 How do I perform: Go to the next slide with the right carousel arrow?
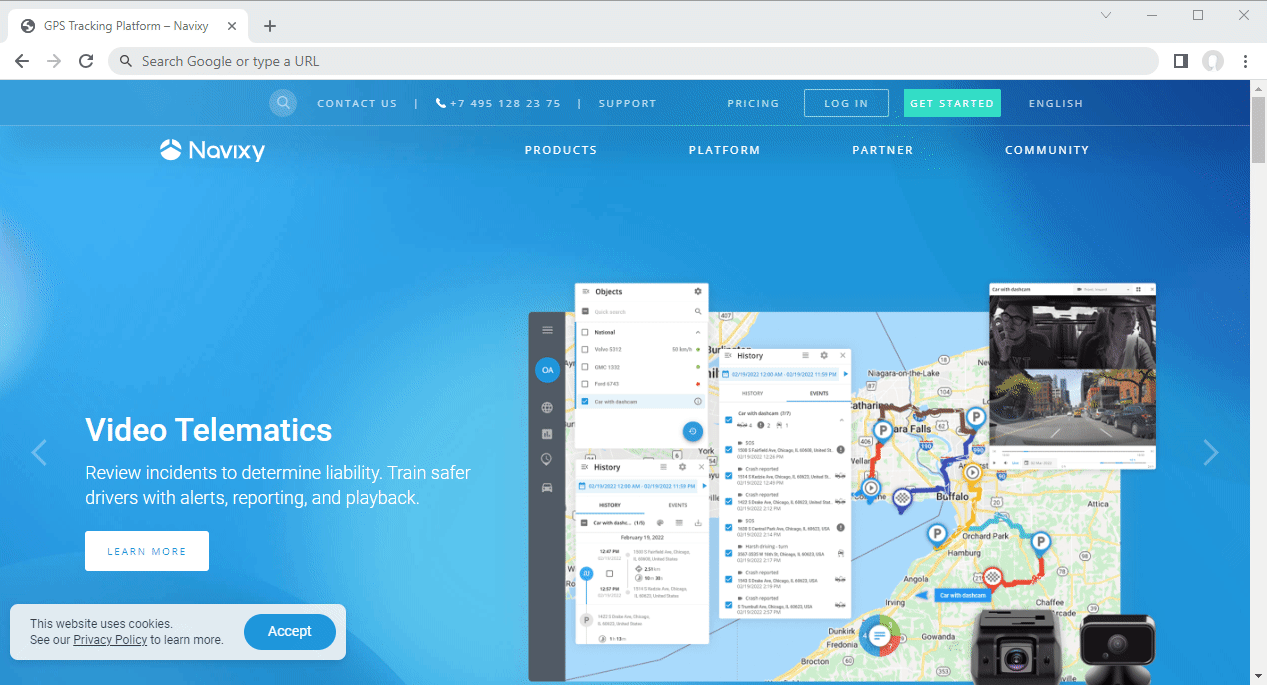tap(1211, 453)
